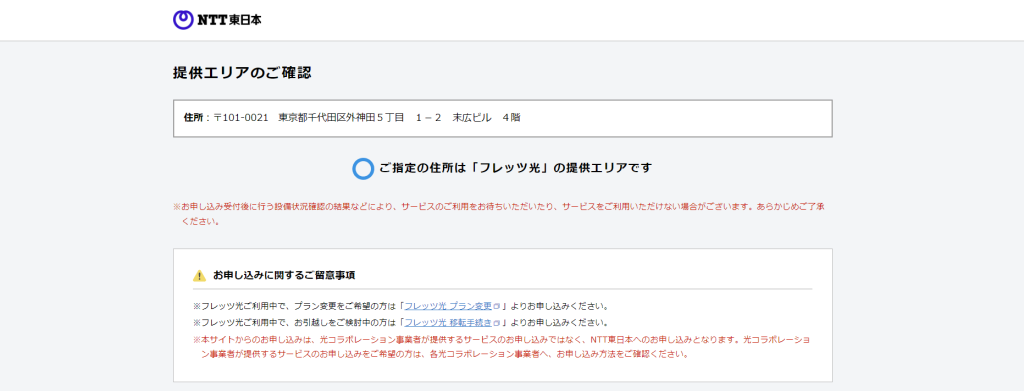Open the フレッツ光 移転手続き link

pyautogui.click(x=448, y=322)
